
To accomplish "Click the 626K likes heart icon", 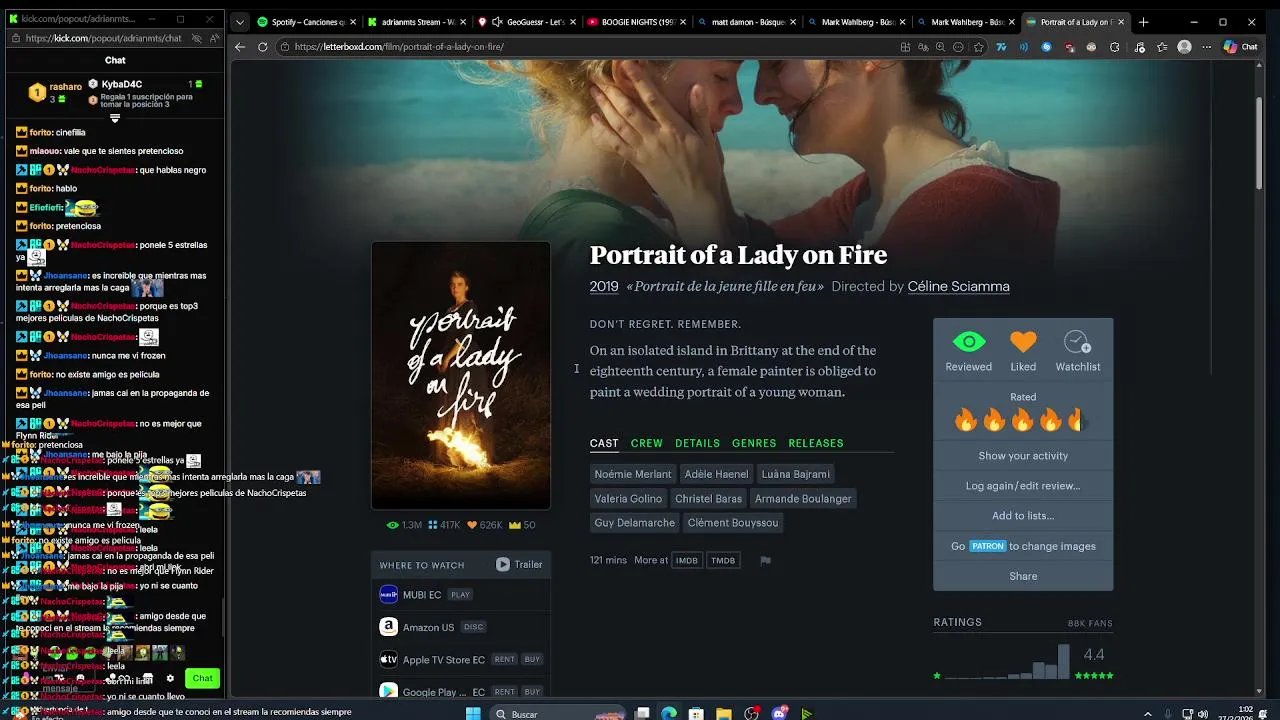I will (x=472, y=525).
